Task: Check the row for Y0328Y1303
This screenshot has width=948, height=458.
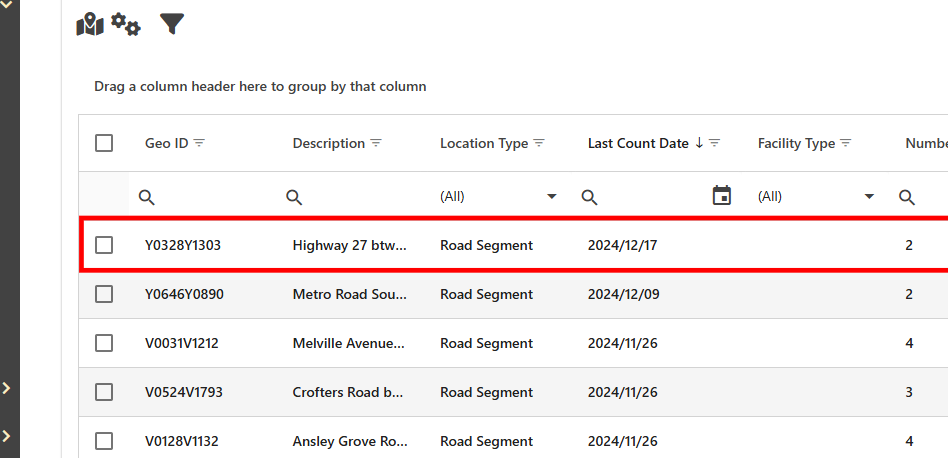Action: (104, 245)
